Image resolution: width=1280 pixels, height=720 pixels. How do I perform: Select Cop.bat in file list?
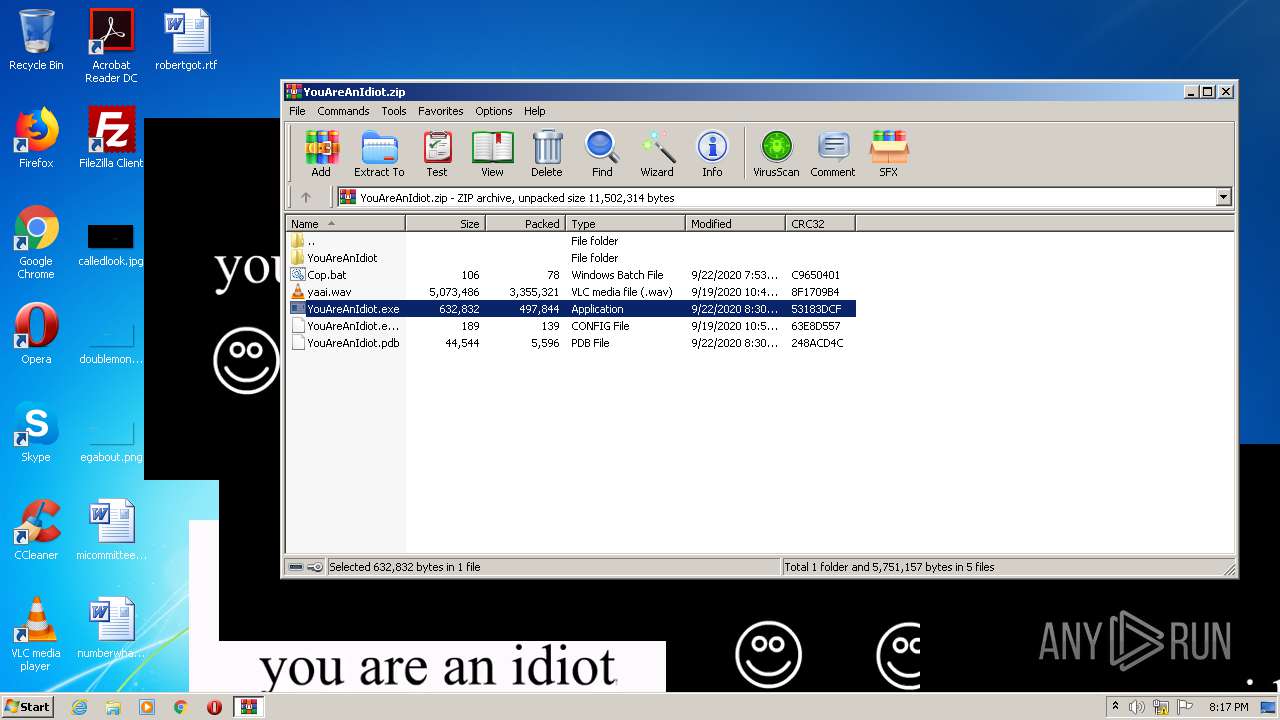pyautogui.click(x=570, y=275)
